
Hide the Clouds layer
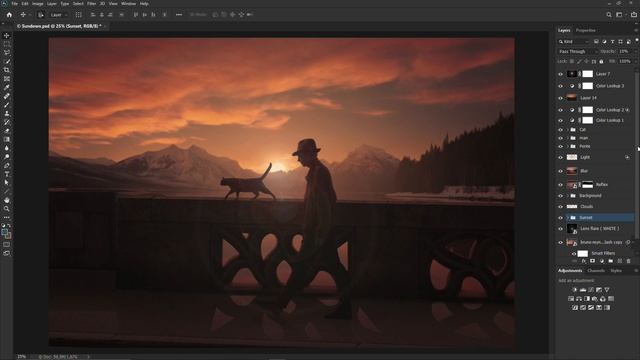pyautogui.click(x=560, y=207)
